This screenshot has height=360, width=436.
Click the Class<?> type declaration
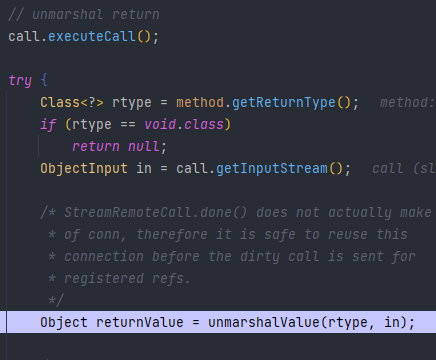pos(72,102)
